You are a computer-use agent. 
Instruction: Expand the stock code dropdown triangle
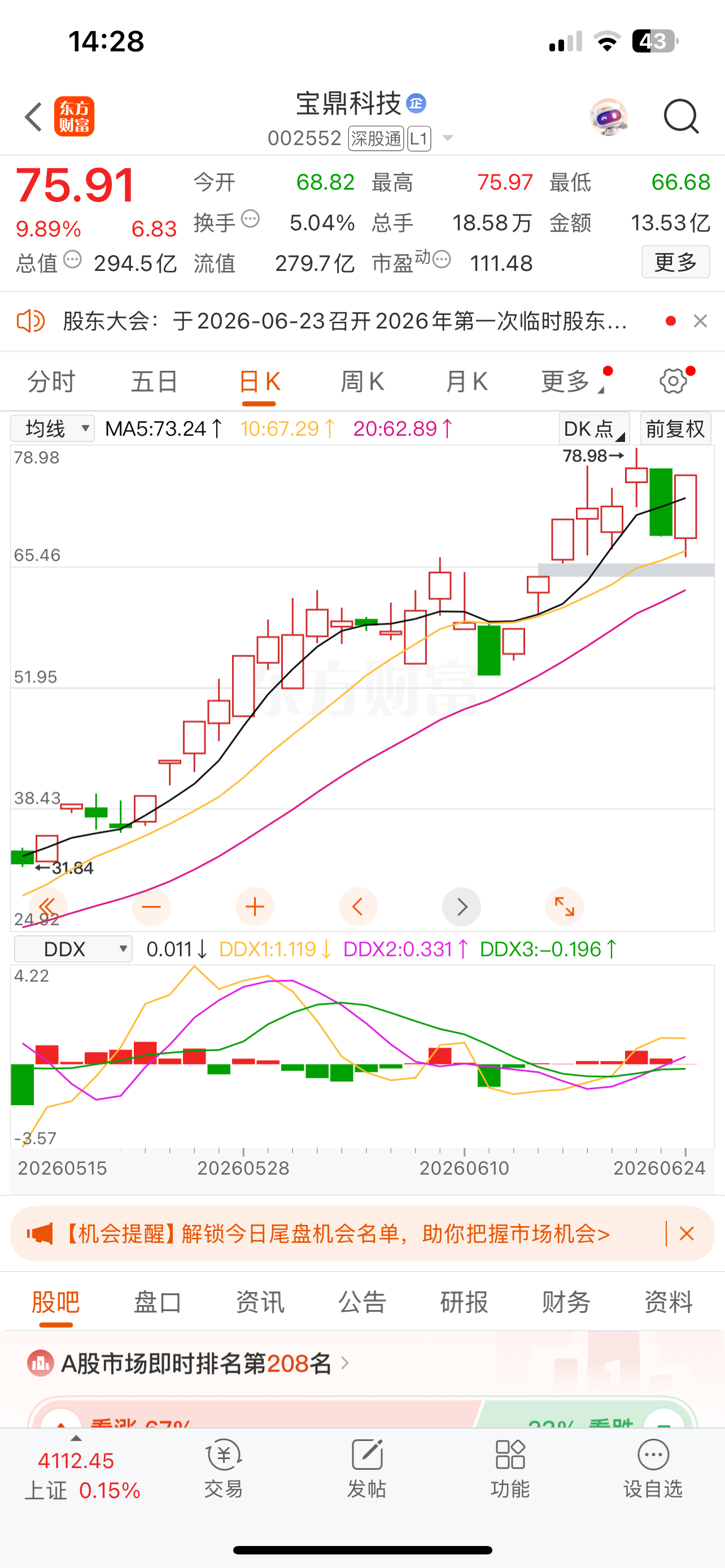[447, 138]
